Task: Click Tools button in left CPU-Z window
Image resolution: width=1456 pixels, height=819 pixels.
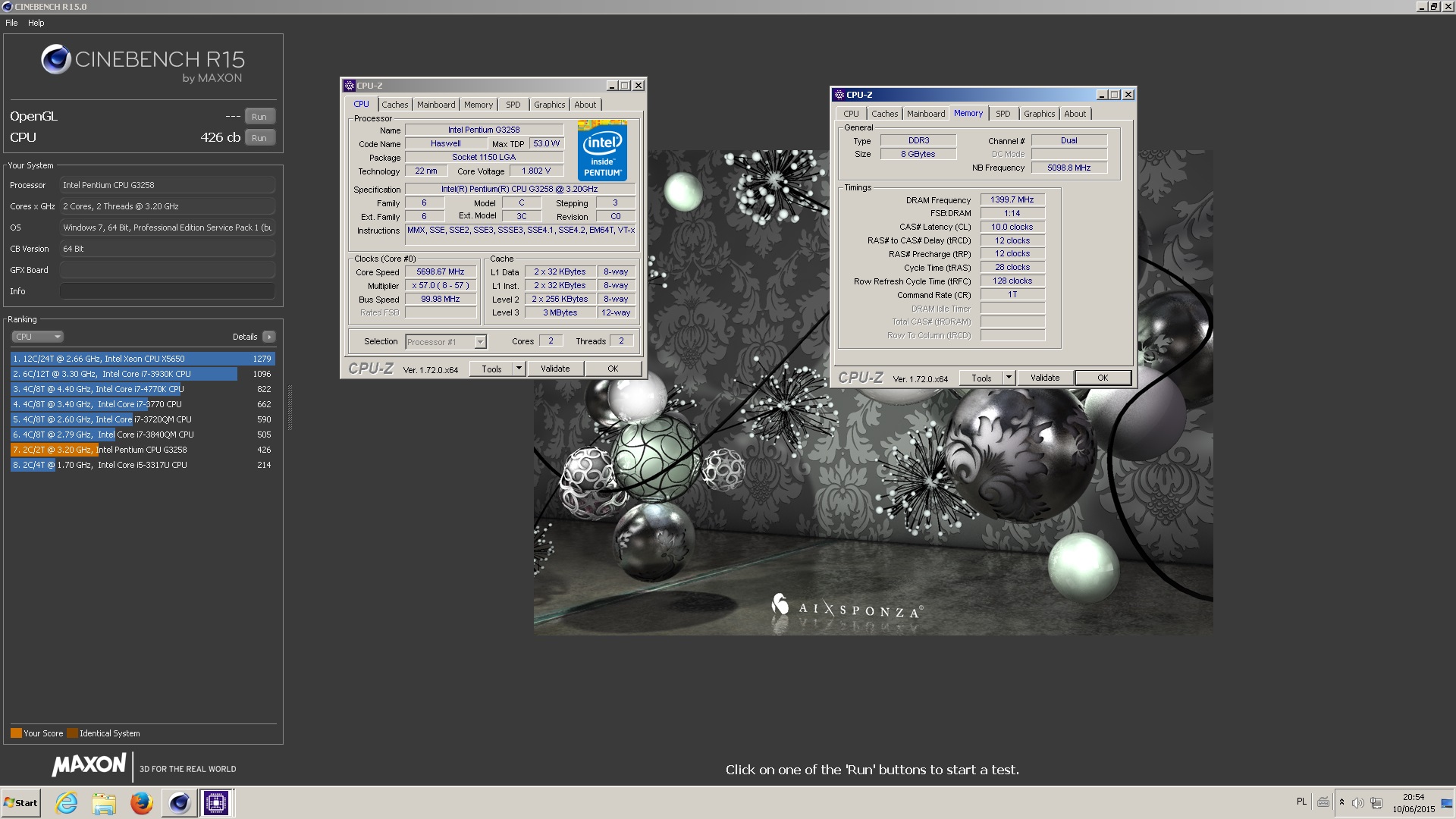Action: click(491, 369)
